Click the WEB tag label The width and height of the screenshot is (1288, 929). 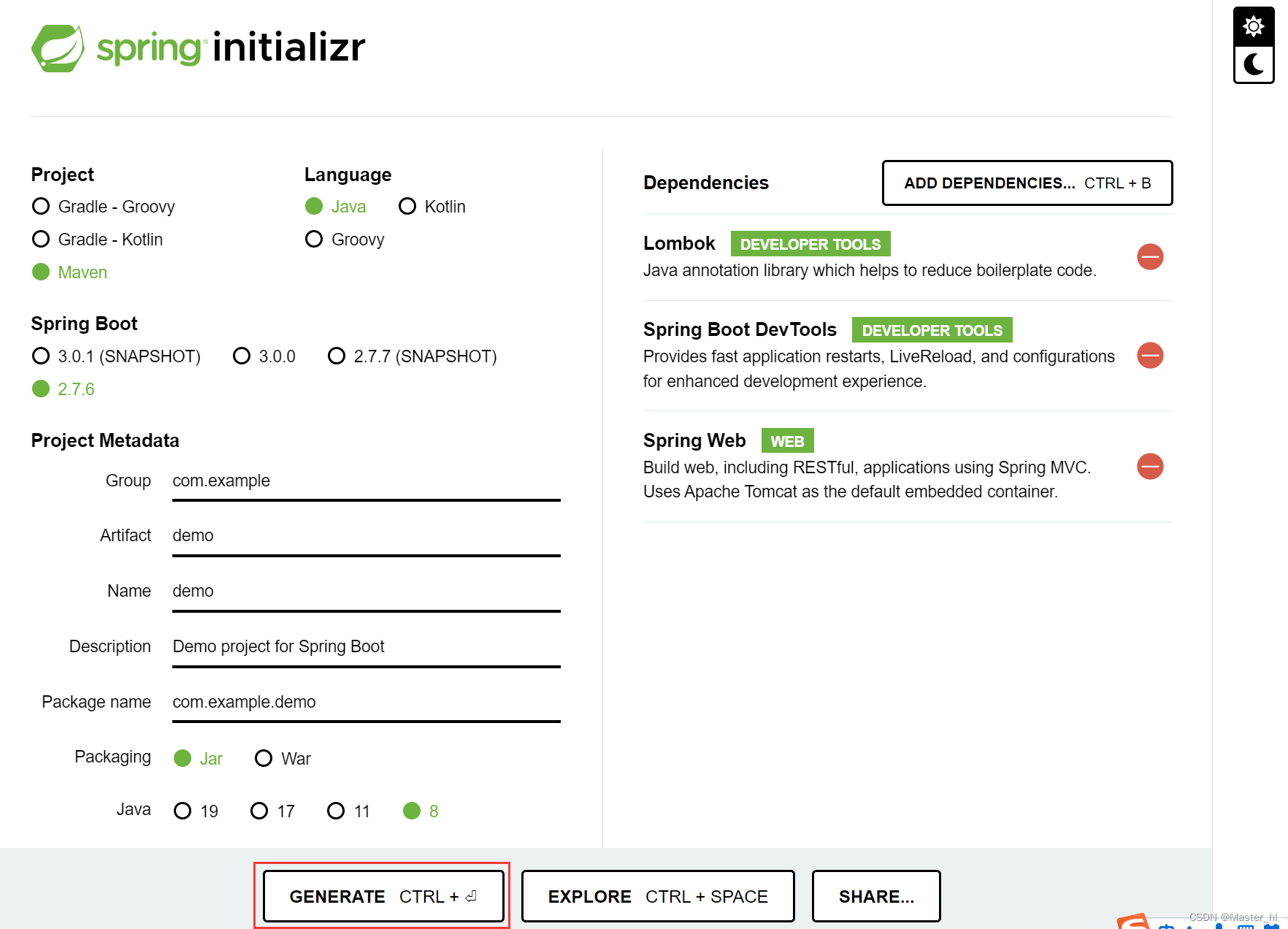787,441
